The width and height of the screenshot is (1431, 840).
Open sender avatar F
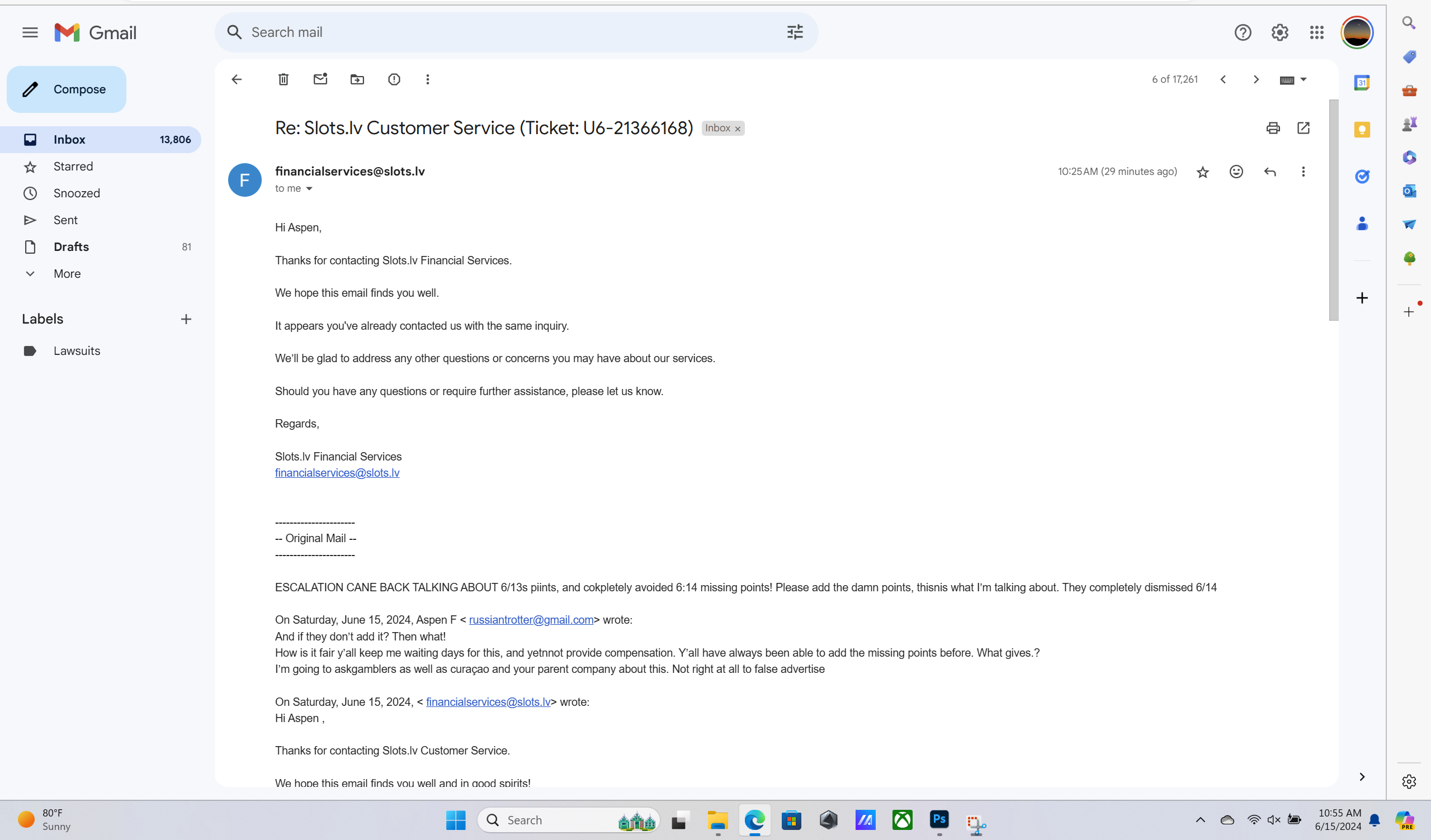245,180
